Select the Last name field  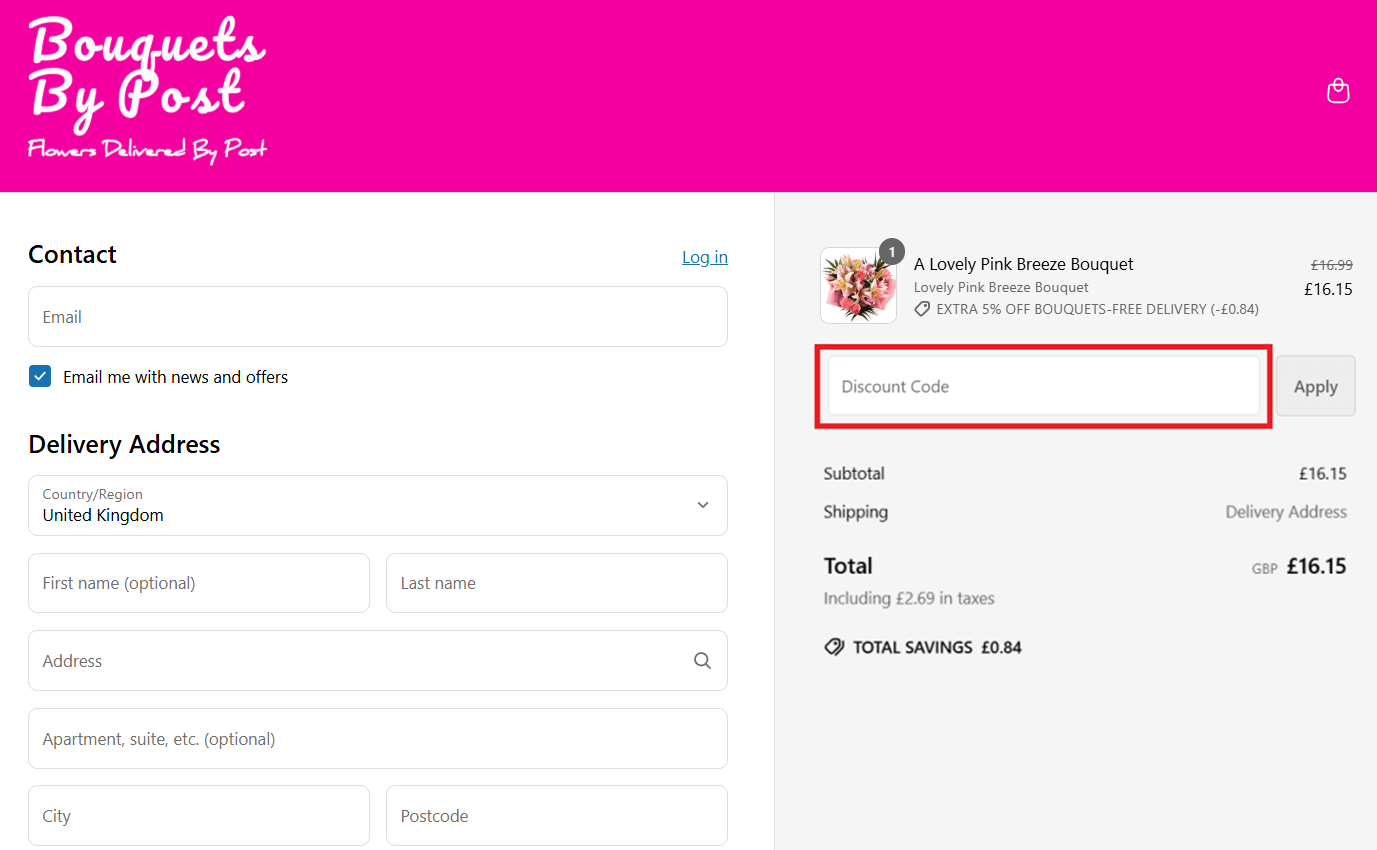click(x=557, y=583)
